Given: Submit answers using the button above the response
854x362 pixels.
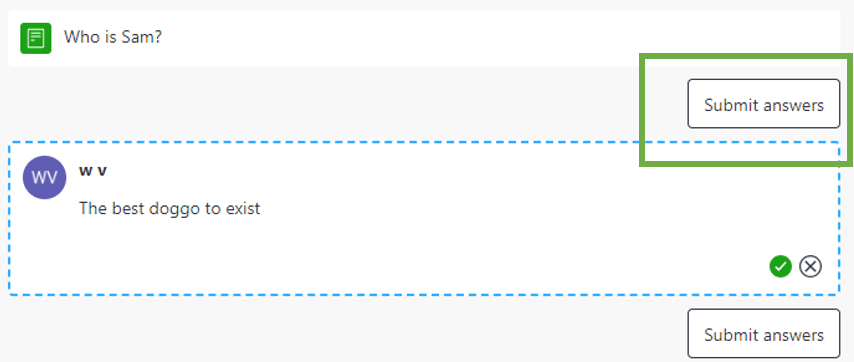Looking at the screenshot, I should pyautogui.click(x=764, y=104).
